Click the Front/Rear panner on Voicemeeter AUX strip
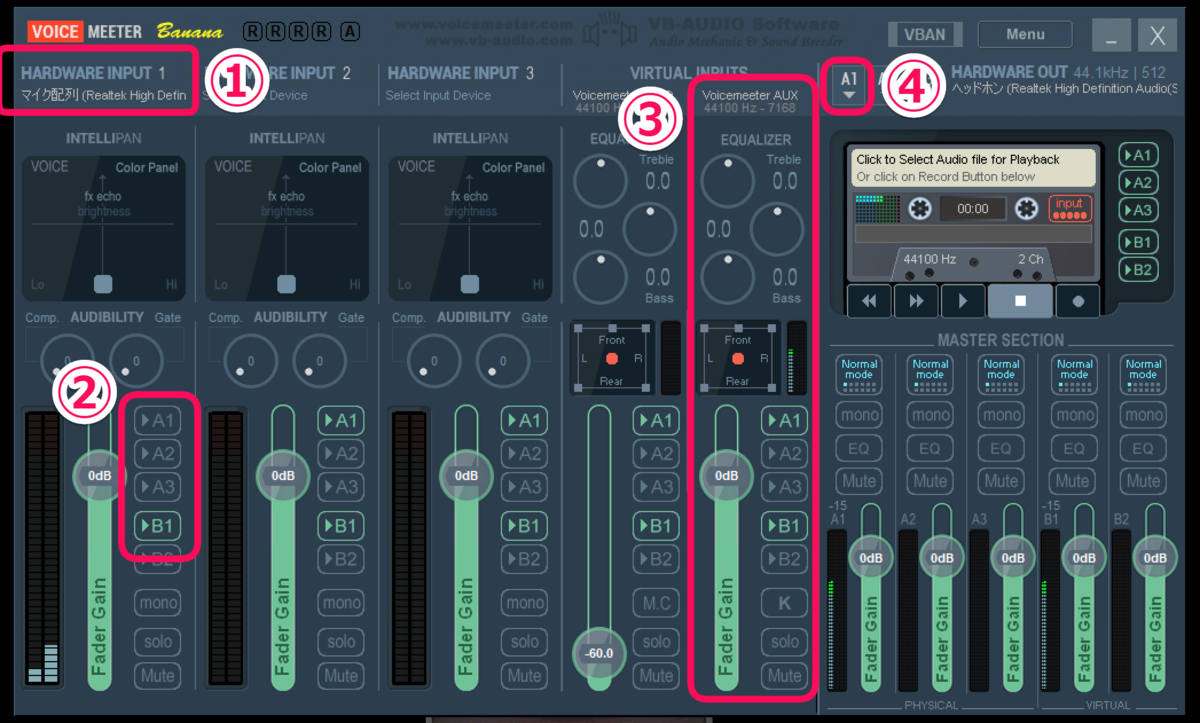 738,357
